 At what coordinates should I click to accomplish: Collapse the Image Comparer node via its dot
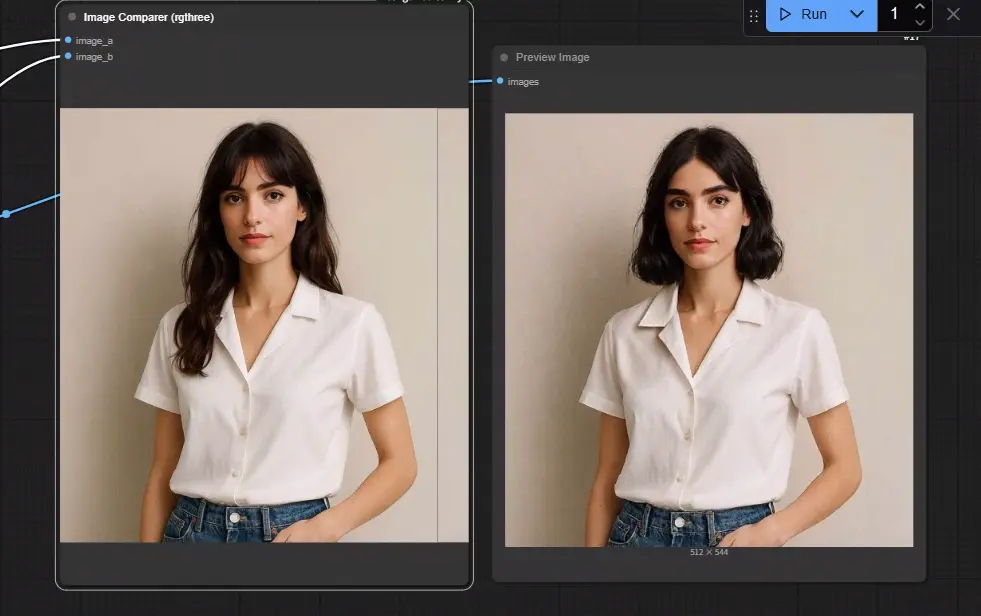pos(72,17)
